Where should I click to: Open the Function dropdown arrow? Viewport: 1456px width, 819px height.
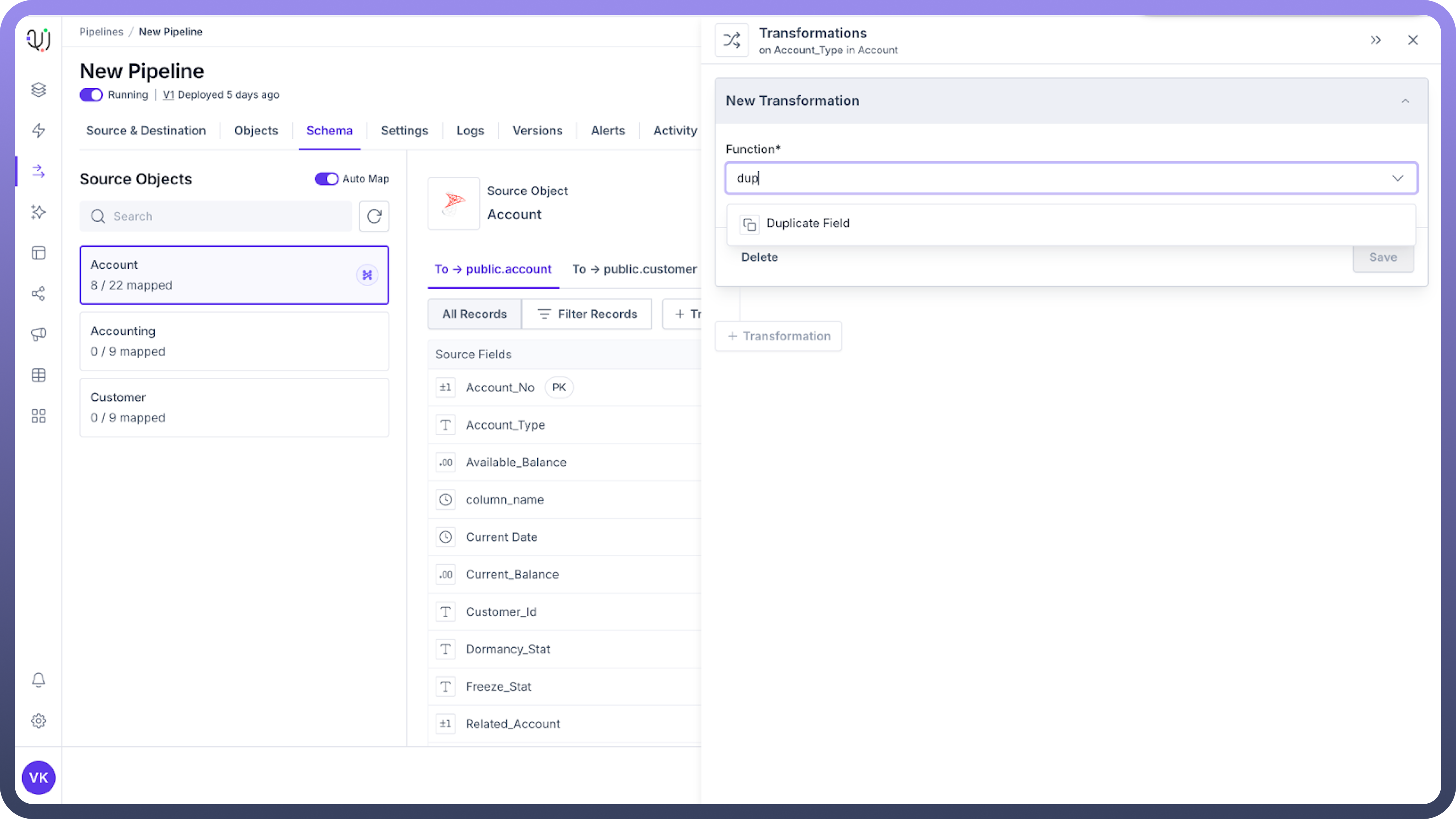click(1397, 179)
